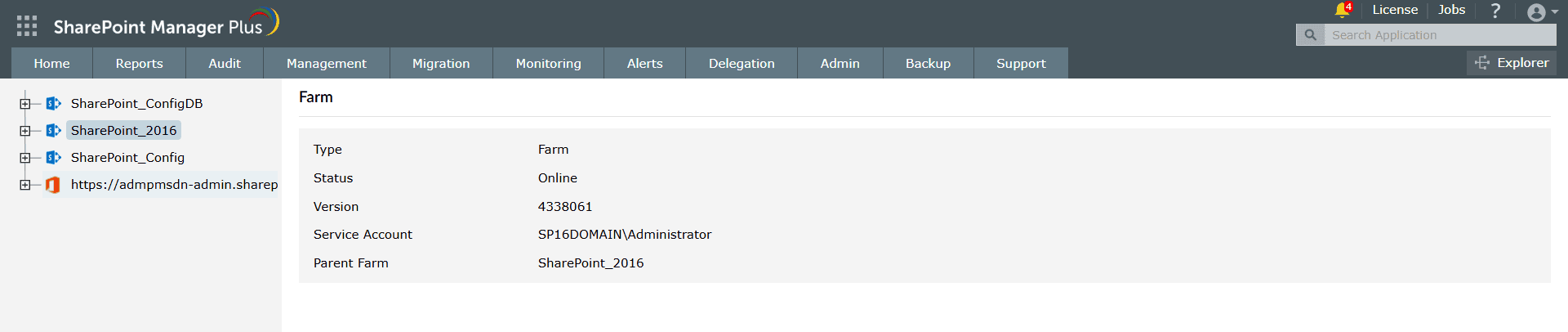1568x332 pixels.
Task: Click the Explorer button
Action: coord(1512,63)
